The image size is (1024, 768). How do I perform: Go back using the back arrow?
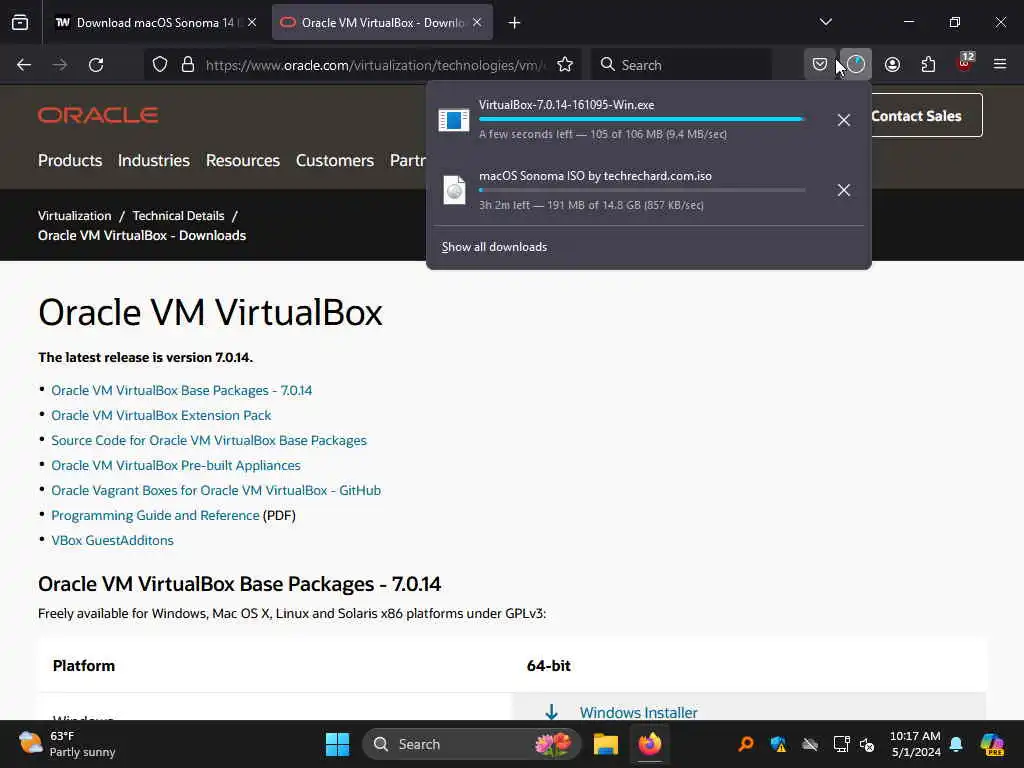[x=24, y=65]
